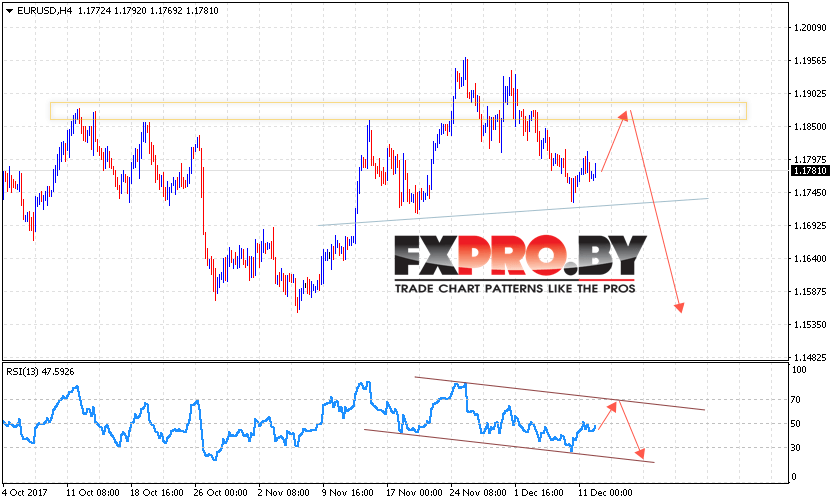Screen dimensions: 831x504
Task: Click the RSI(13) 47.5926 indicator label
Action: [40, 372]
